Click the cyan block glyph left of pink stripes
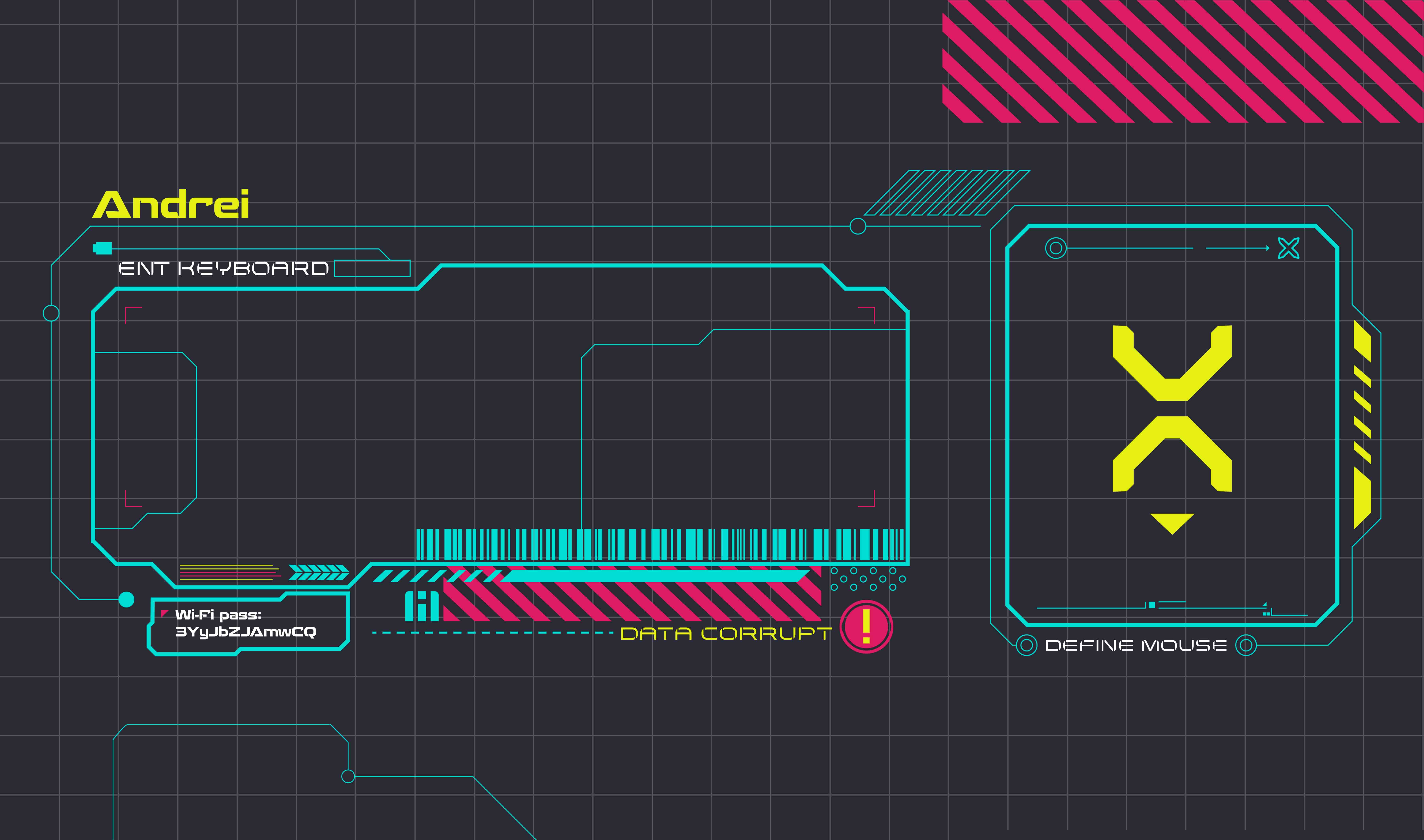The image size is (1424, 840). pyautogui.click(x=422, y=606)
